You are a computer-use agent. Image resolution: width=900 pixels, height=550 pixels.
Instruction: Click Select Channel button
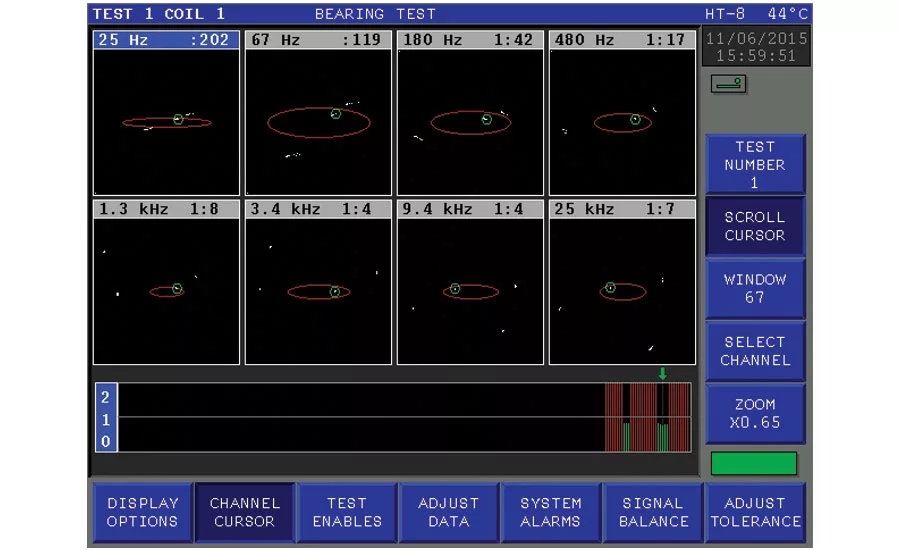tap(755, 351)
